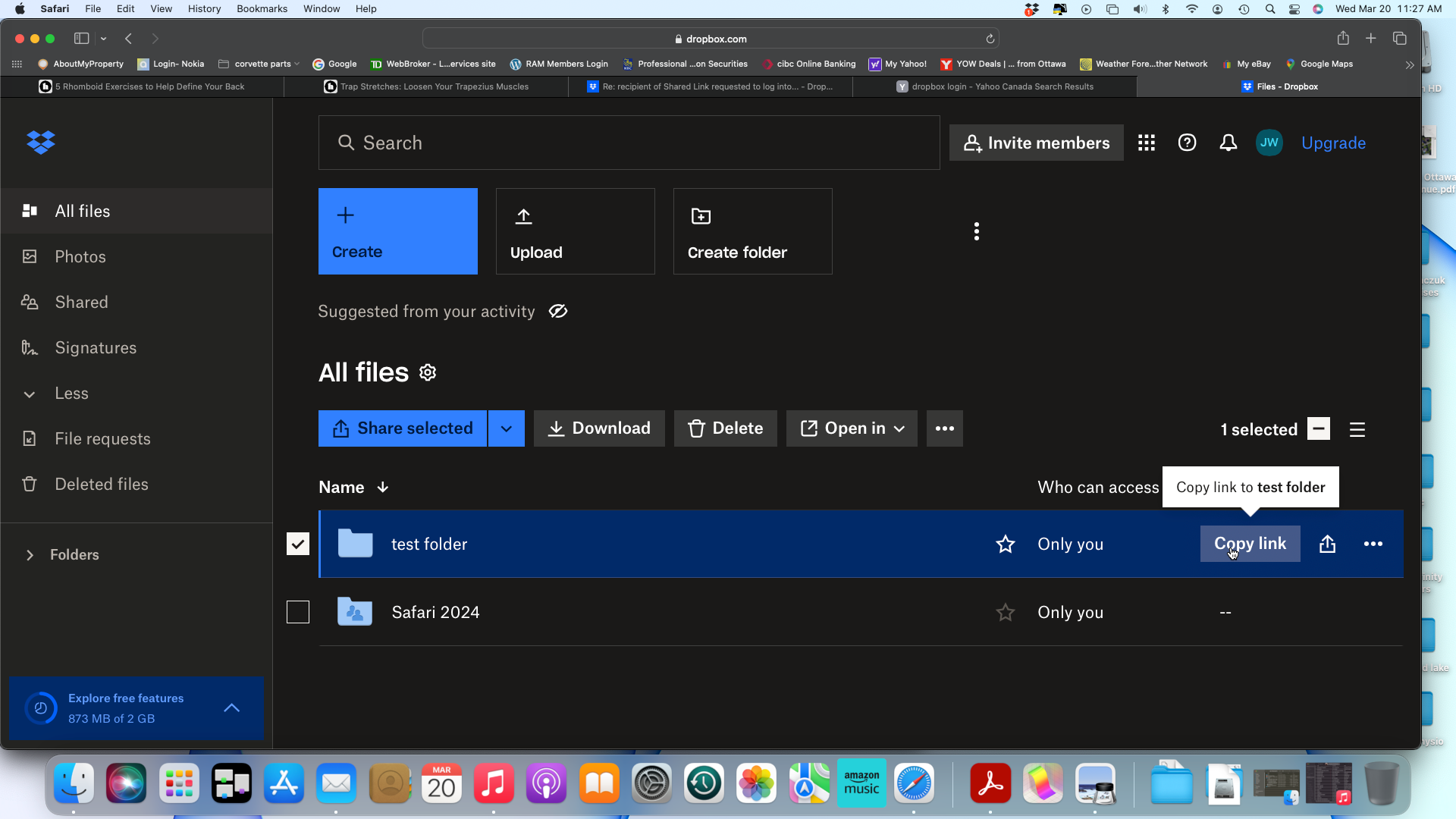This screenshot has height=819, width=1456.
Task: Click Explore free features progress indicator
Action: coord(40,708)
